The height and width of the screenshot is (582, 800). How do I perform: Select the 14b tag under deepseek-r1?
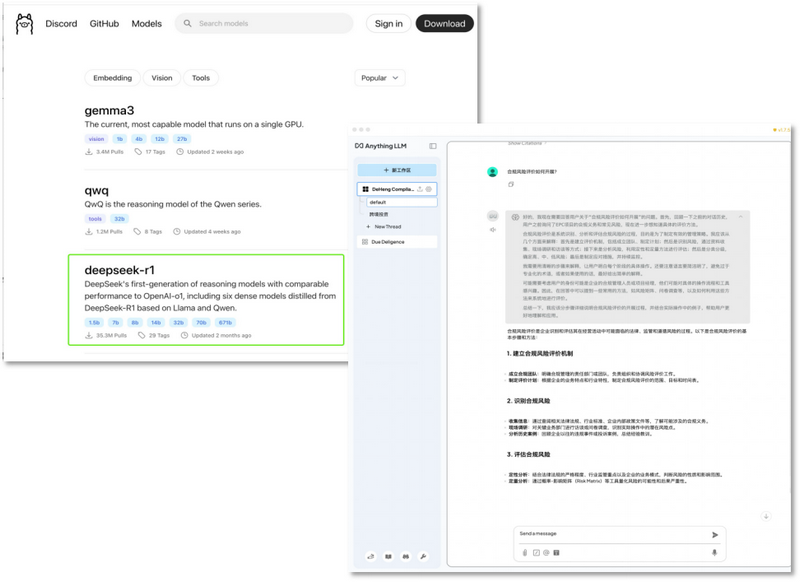coord(156,322)
